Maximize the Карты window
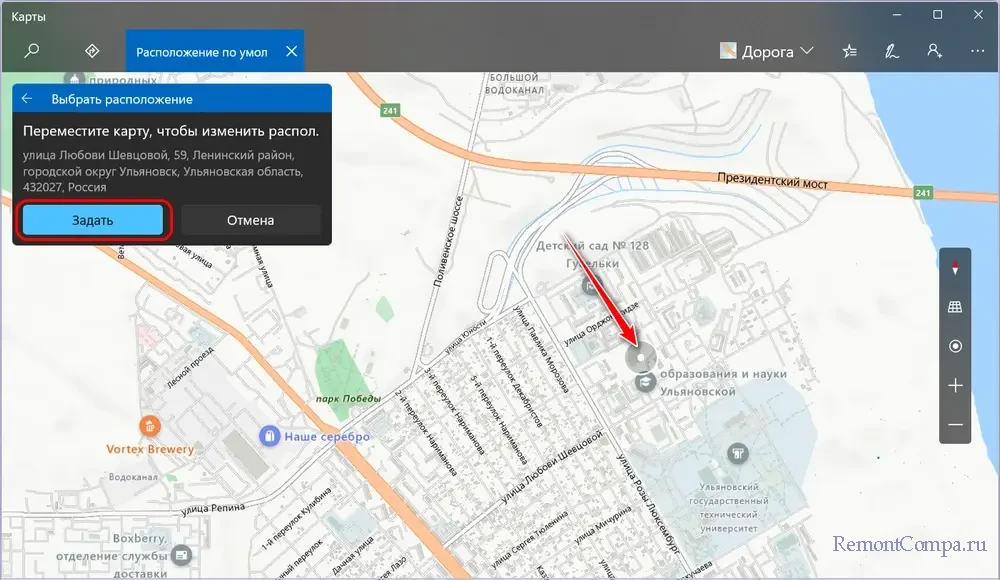 [x=938, y=15]
